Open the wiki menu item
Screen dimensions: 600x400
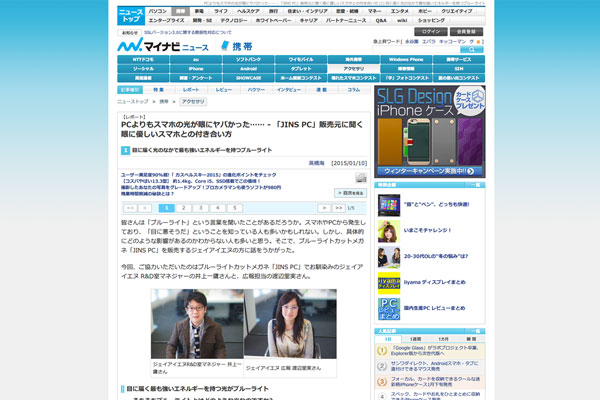pos(402,21)
